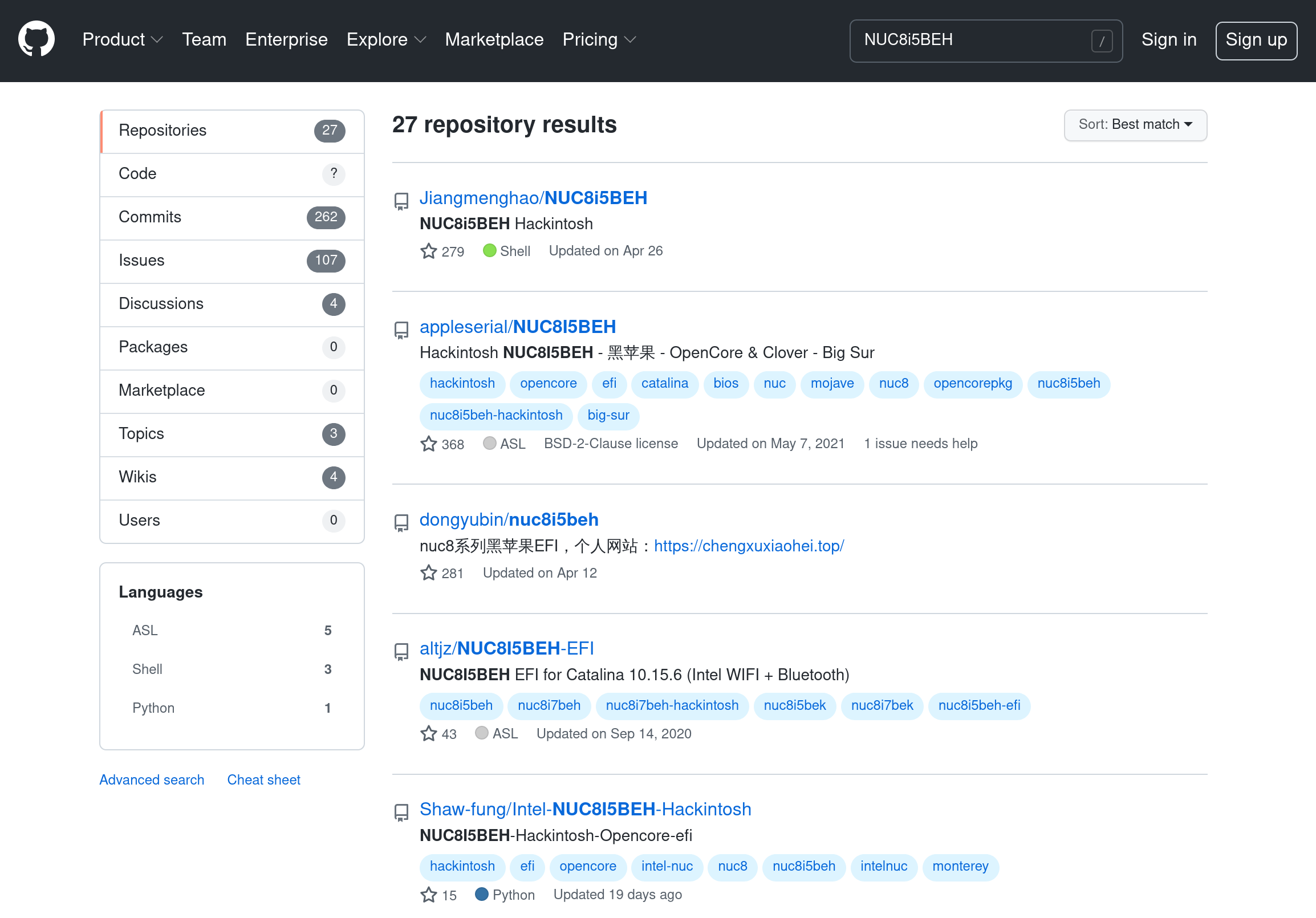Filter results by ASL language
The height and width of the screenshot is (918, 1316).
click(x=145, y=629)
